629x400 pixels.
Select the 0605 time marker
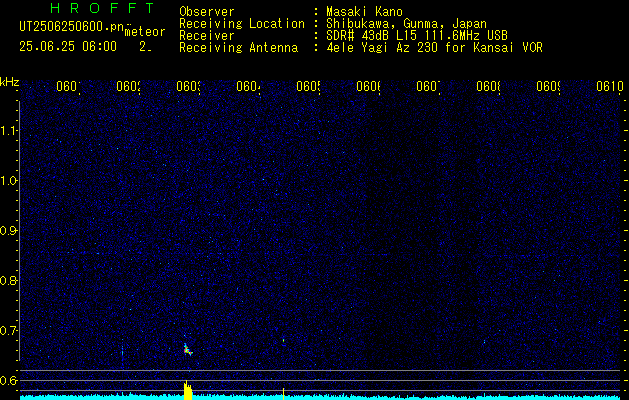[x=308, y=87]
